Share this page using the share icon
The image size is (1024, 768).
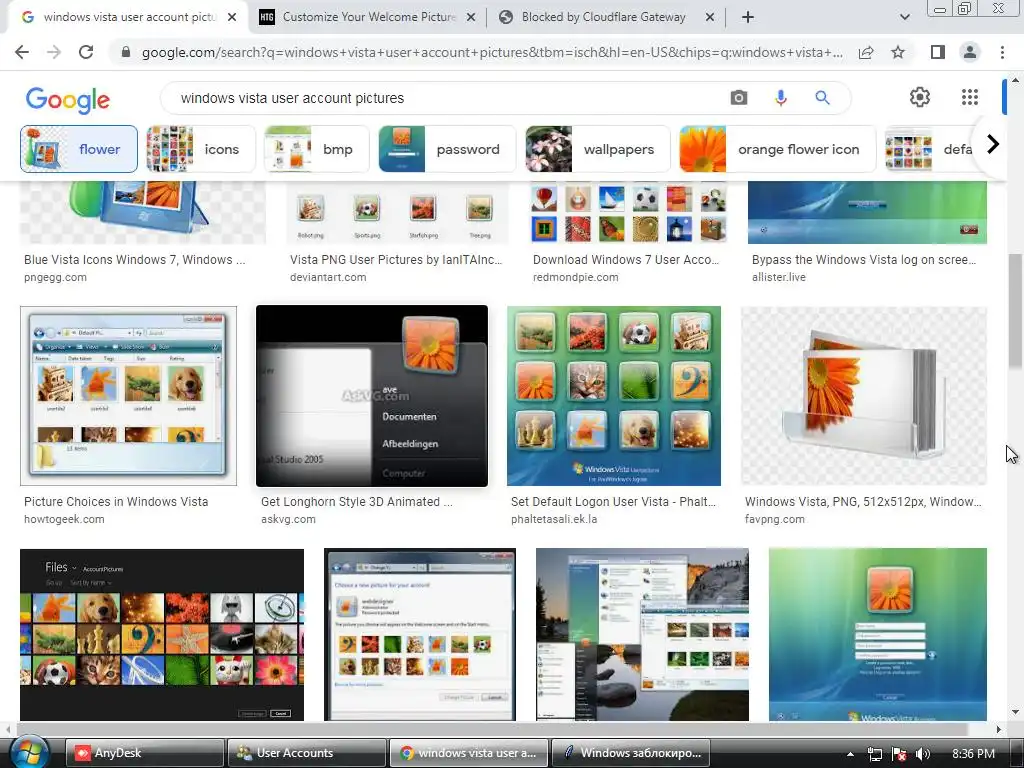pos(866,52)
